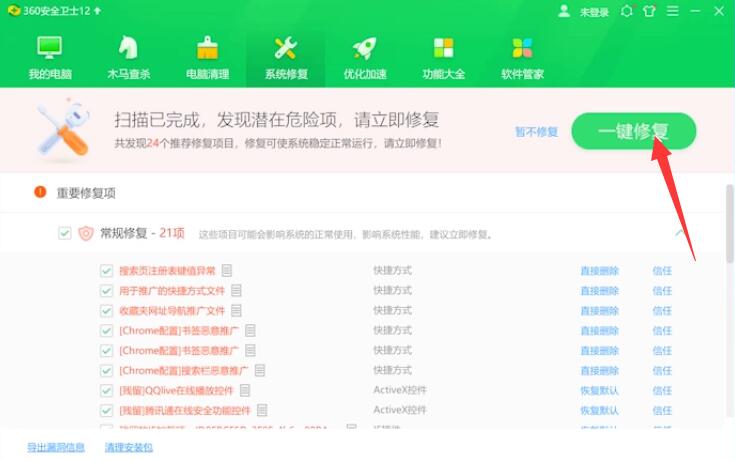The height and width of the screenshot is (461, 735).
Task: Uncheck [Chrome配置]搜索栏恶意推广 checkbox
Action: (x=106, y=370)
